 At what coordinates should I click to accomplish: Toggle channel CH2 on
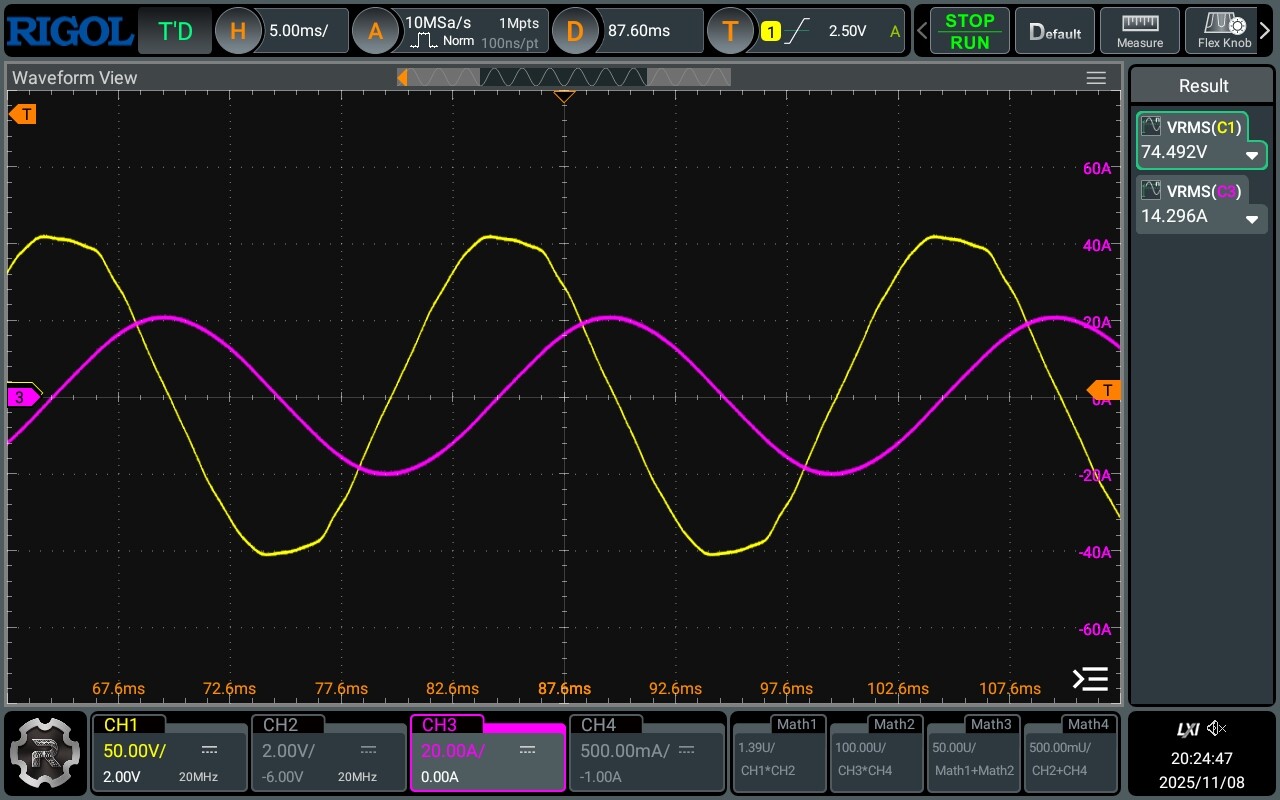click(327, 752)
